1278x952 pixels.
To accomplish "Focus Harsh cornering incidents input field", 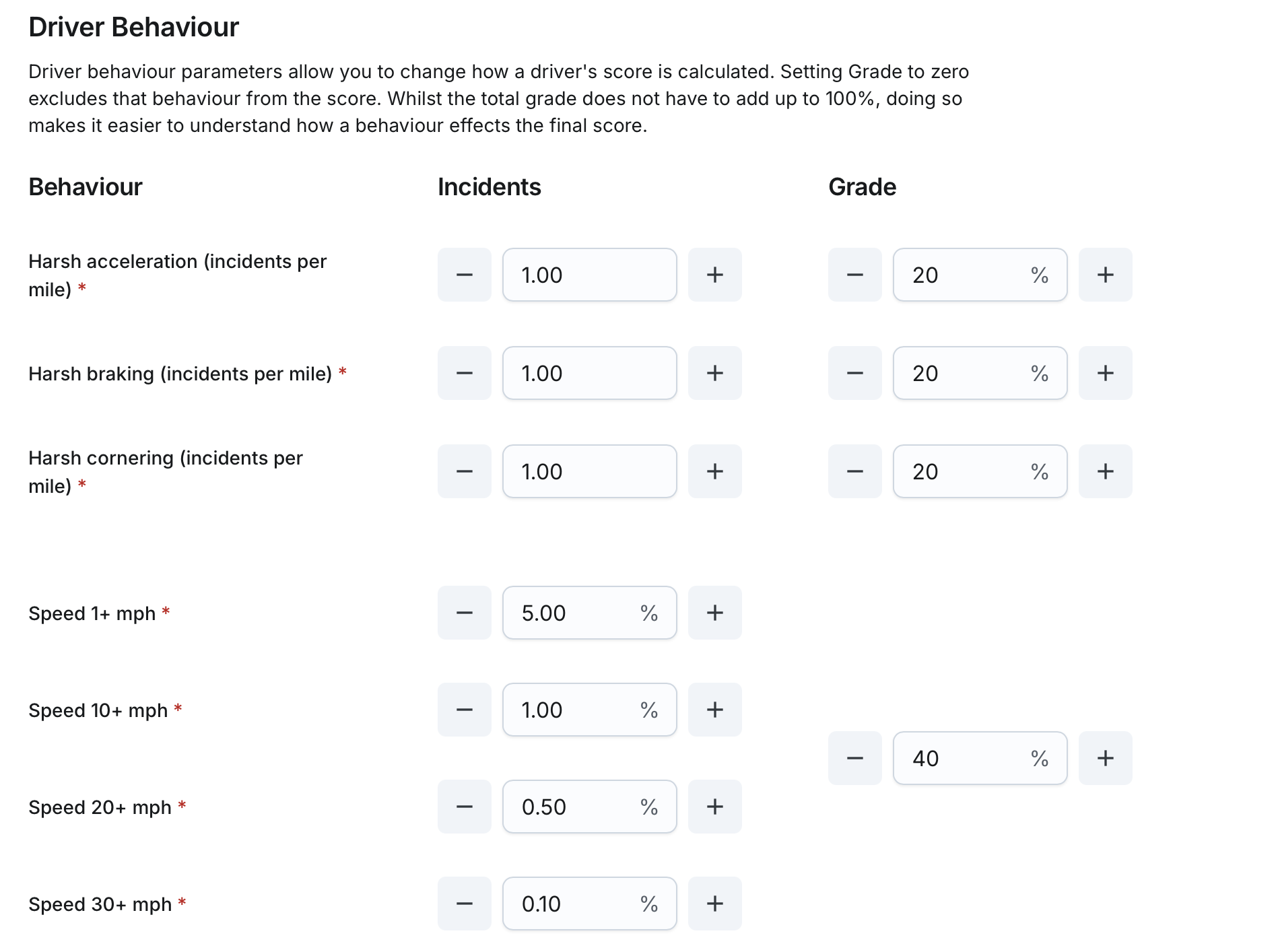I will click(x=589, y=471).
